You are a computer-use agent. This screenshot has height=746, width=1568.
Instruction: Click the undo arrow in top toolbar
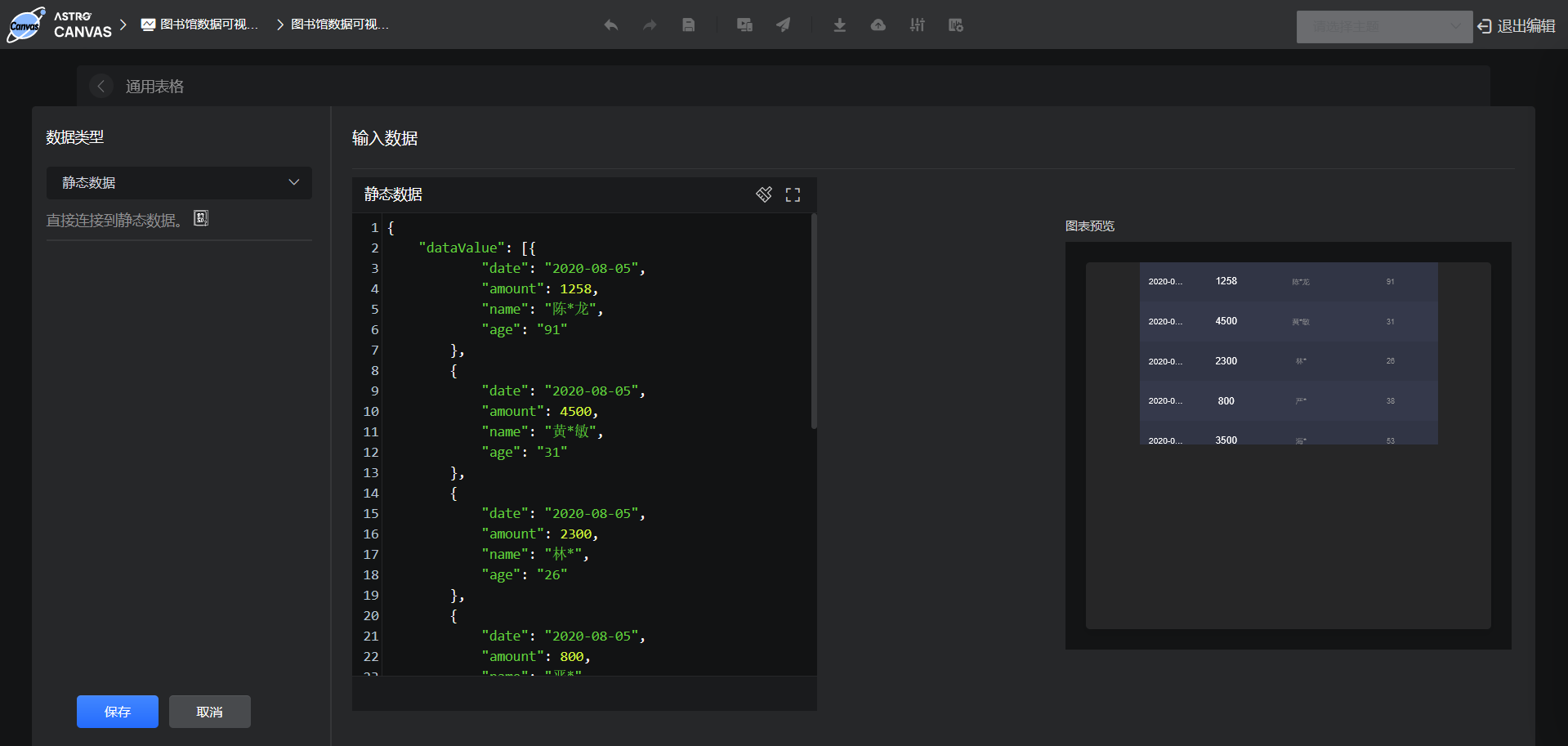tap(610, 25)
